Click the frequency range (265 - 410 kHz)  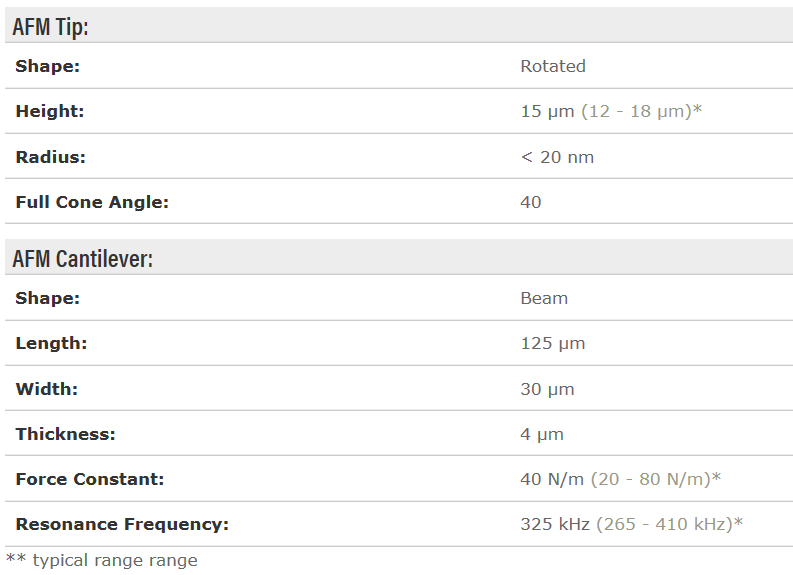click(x=669, y=524)
